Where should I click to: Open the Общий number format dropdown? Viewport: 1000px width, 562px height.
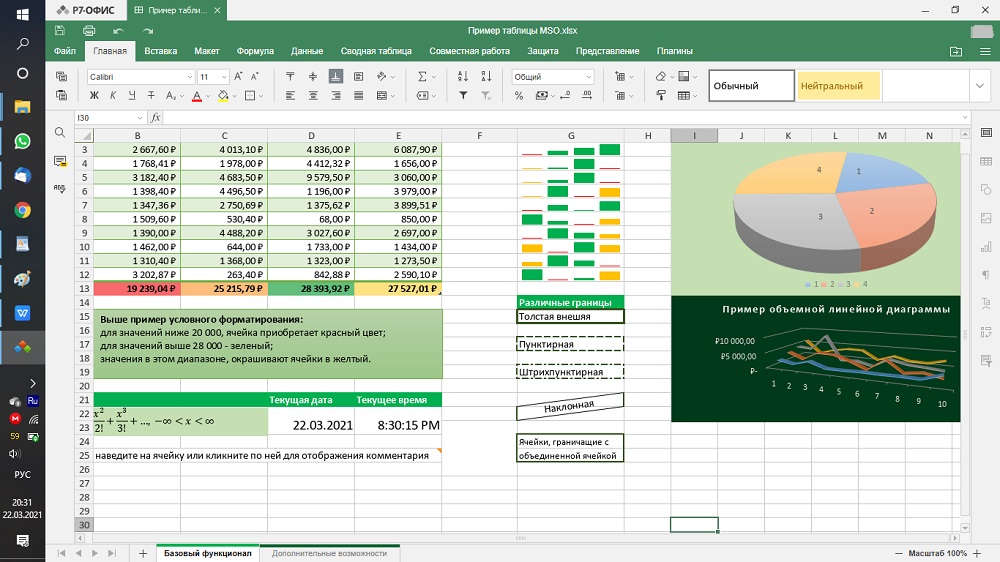[587, 77]
